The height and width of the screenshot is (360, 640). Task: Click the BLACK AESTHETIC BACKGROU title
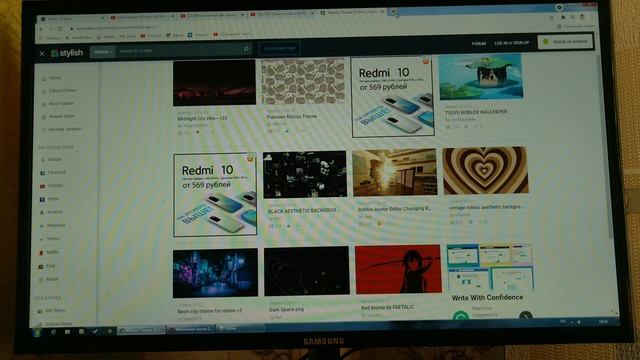coord(302,211)
